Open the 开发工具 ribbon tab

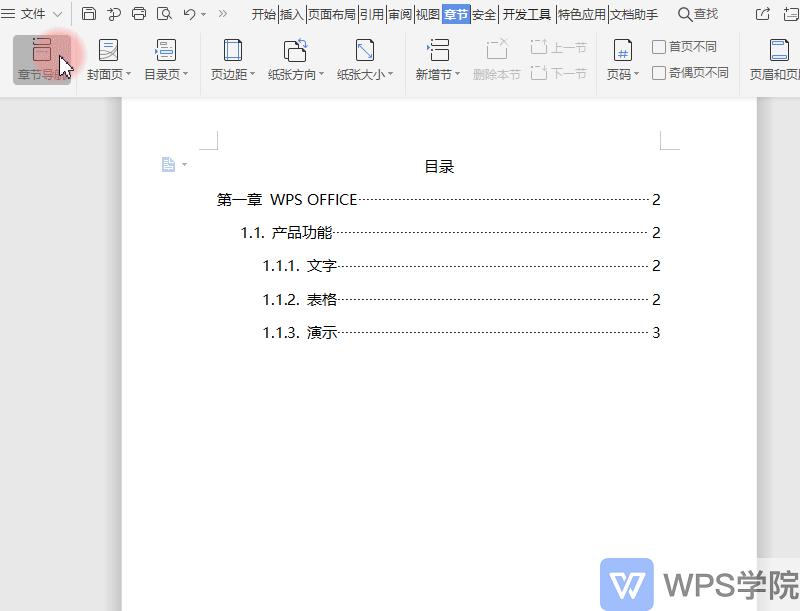click(x=524, y=14)
